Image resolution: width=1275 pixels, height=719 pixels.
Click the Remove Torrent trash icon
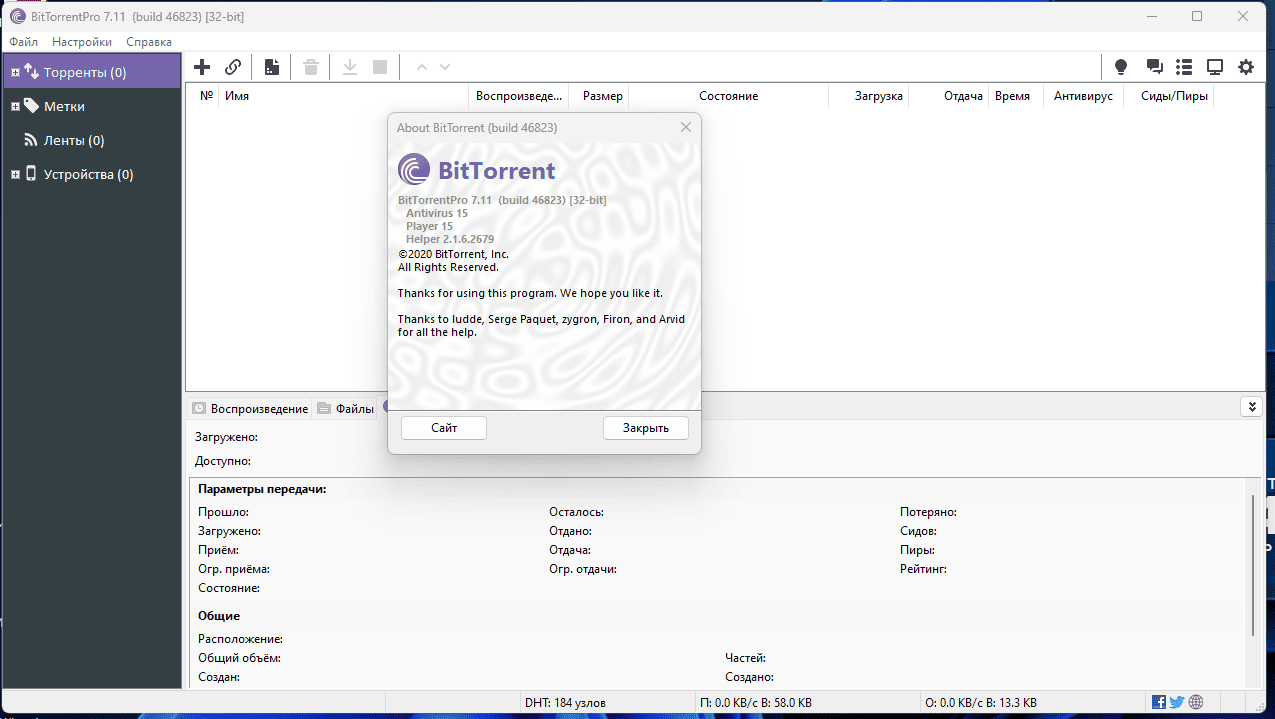[311, 67]
